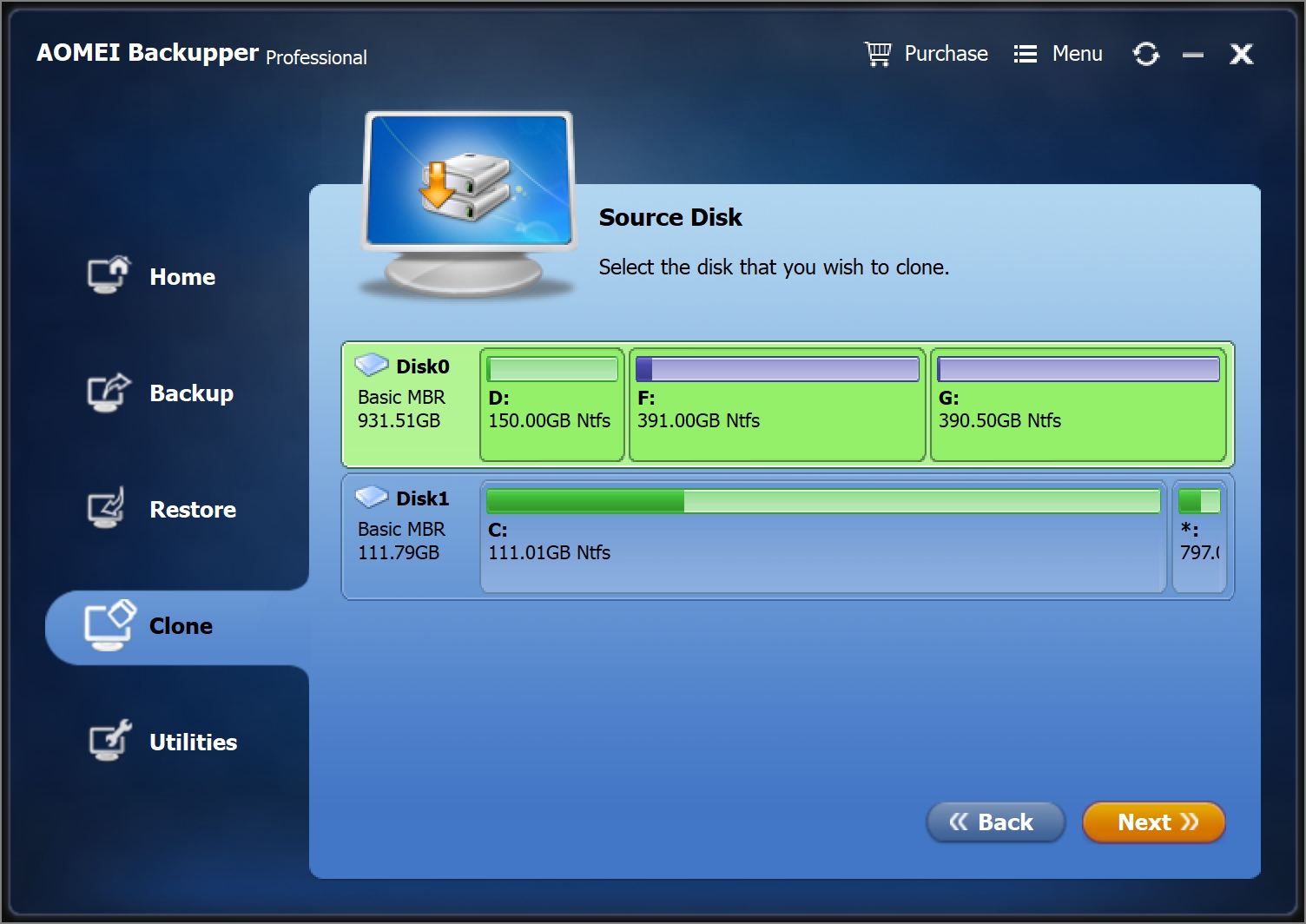
Task: Open the Restore section label
Action: click(193, 510)
